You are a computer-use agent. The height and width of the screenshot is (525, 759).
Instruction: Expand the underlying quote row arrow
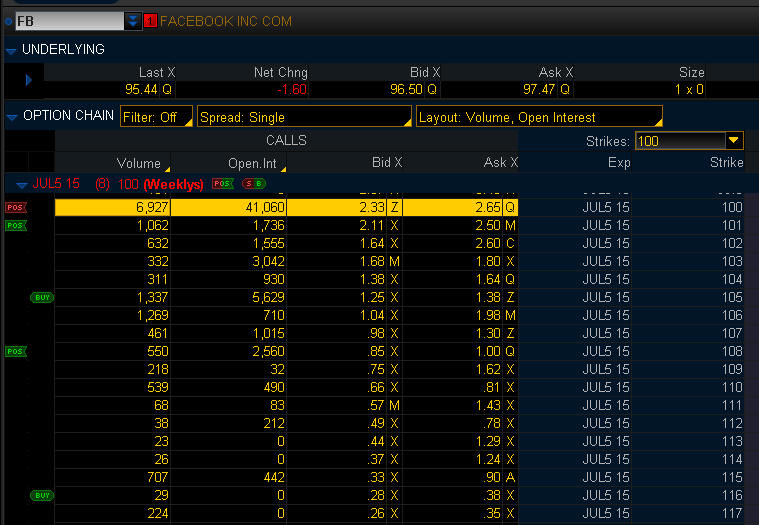(x=28, y=79)
